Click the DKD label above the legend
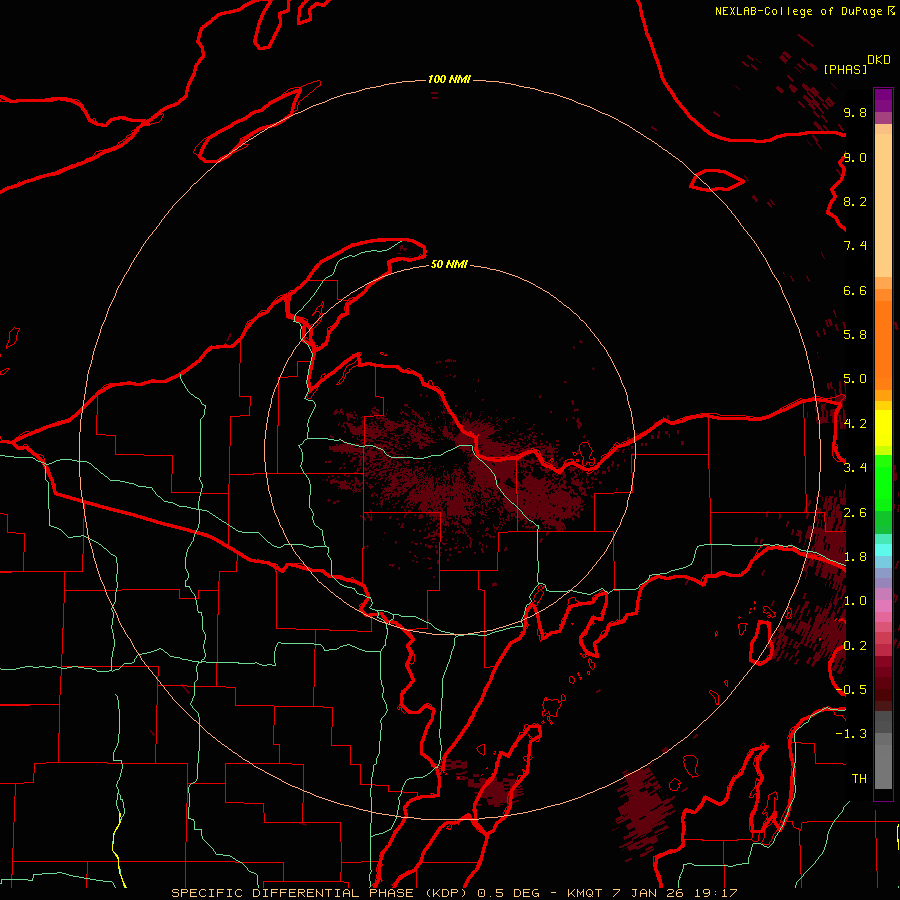 tap(879, 60)
